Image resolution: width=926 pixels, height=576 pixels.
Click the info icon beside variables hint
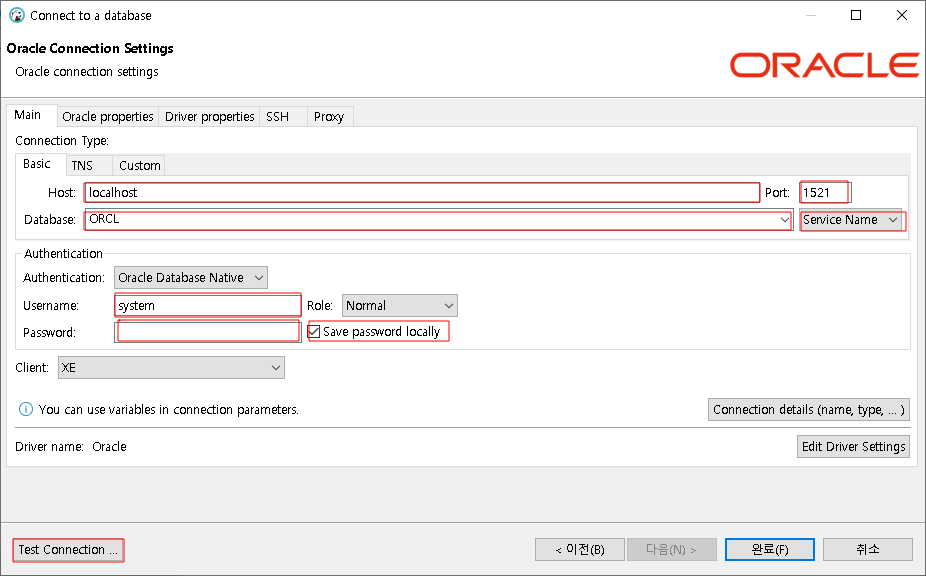pyautogui.click(x=26, y=409)
